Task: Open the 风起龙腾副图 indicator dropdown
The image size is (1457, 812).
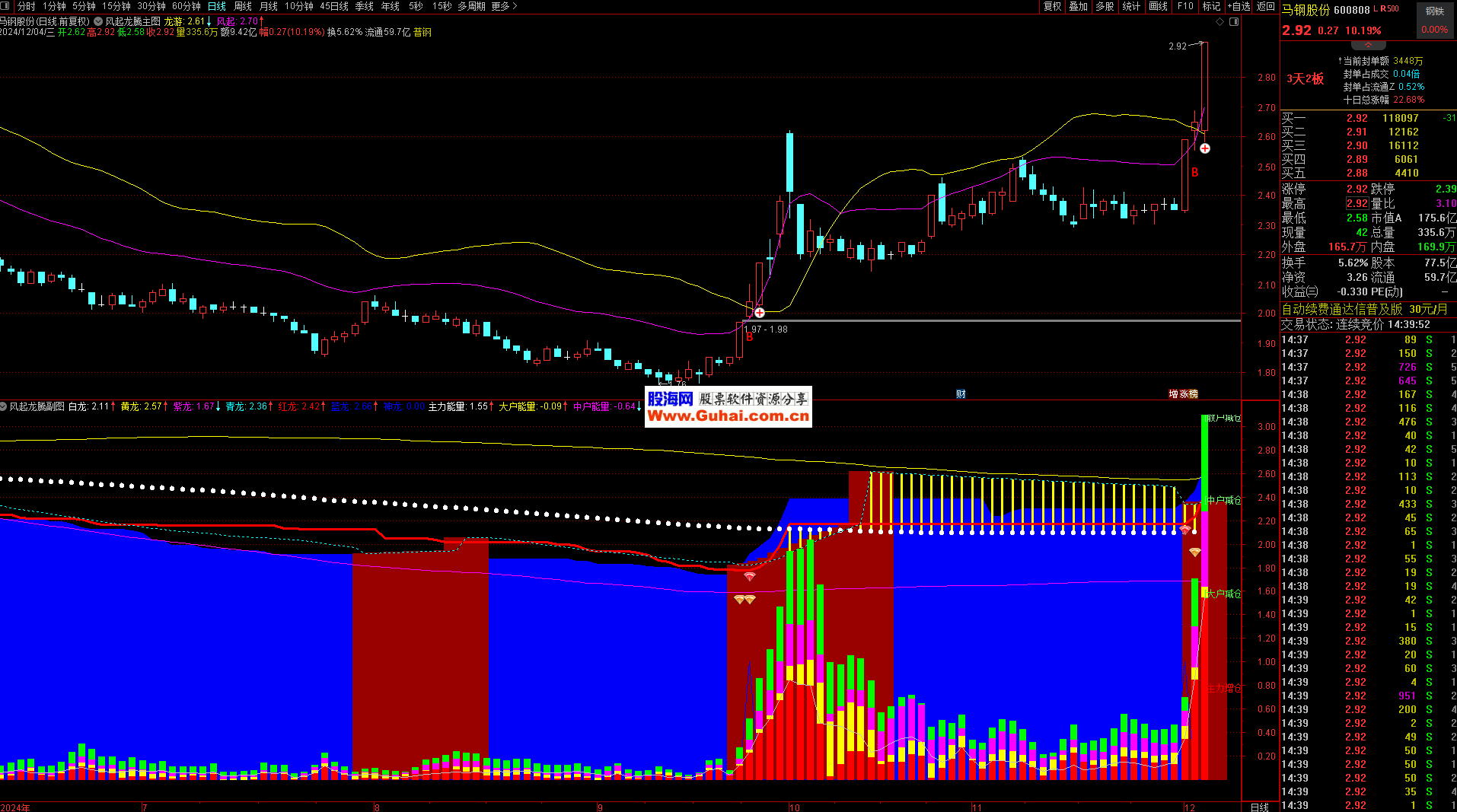Action: [x=4, y=406]
